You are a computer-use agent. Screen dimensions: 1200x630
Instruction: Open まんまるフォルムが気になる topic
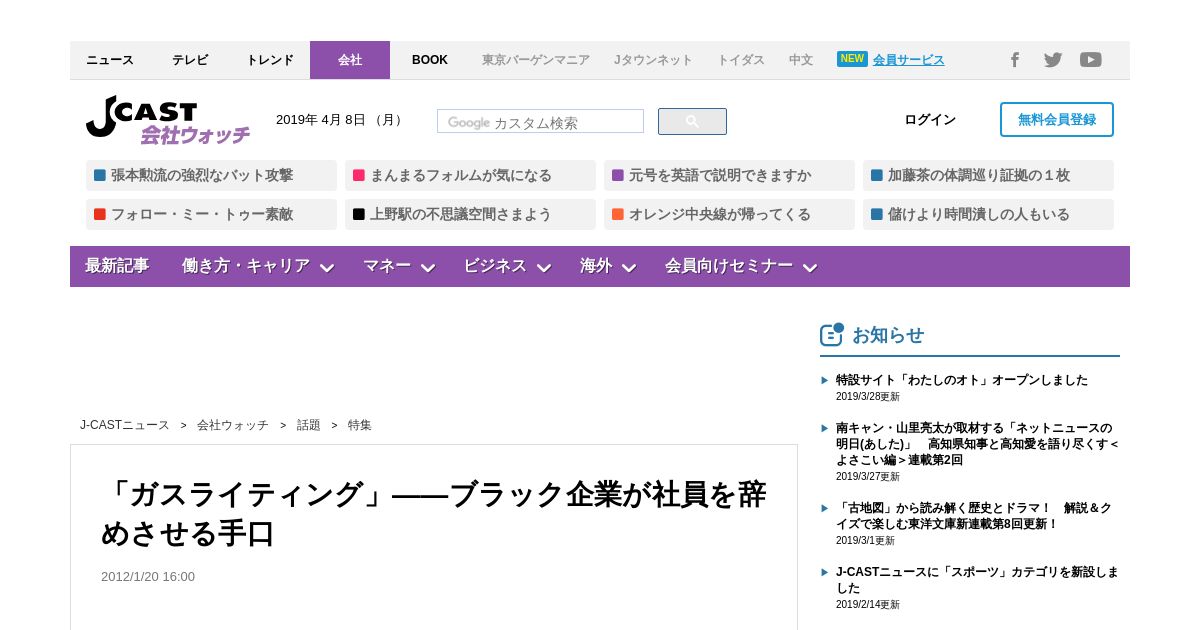(470, 175)
